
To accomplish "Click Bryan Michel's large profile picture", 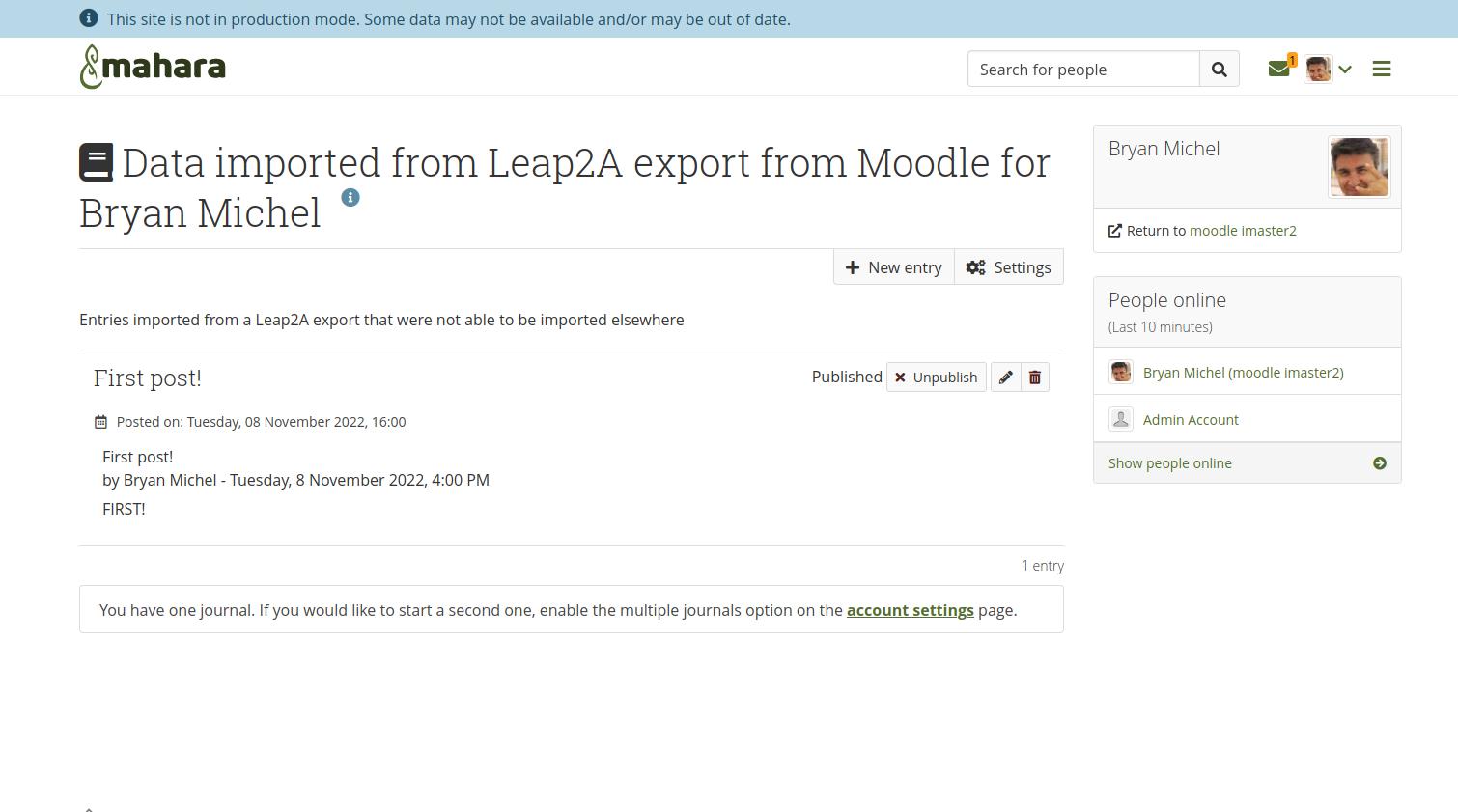I will 1360,167.
